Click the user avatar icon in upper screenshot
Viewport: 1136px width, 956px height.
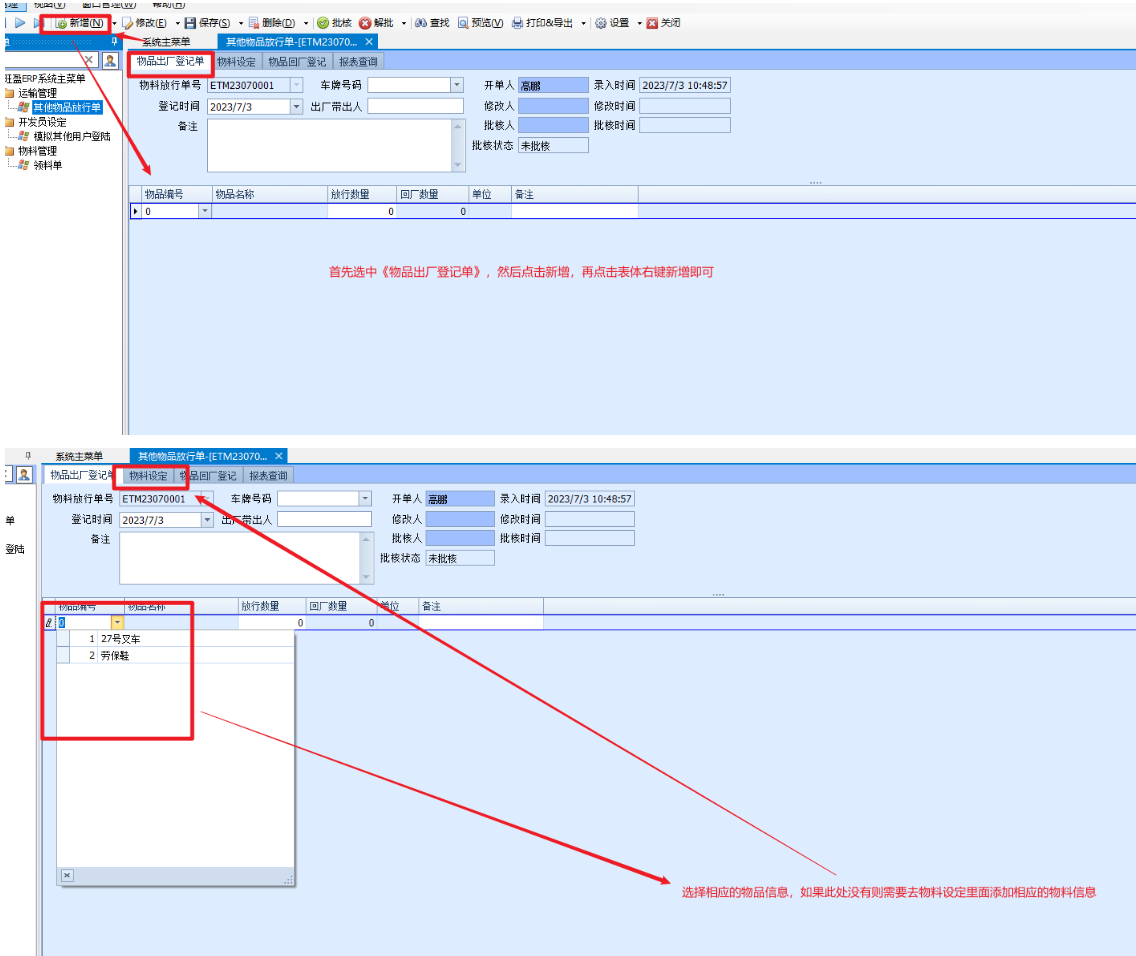coord(110,61)
